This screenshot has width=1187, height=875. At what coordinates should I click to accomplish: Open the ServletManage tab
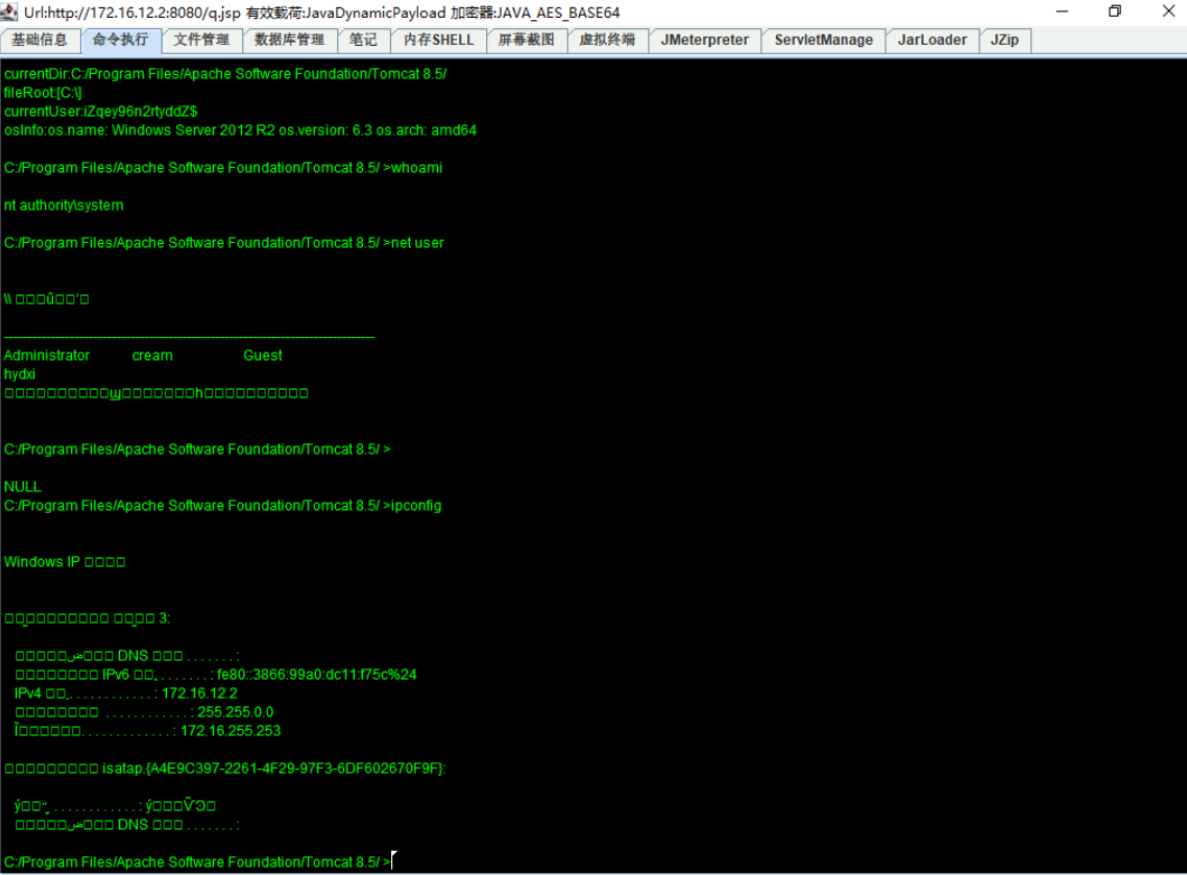coord(824,40)
